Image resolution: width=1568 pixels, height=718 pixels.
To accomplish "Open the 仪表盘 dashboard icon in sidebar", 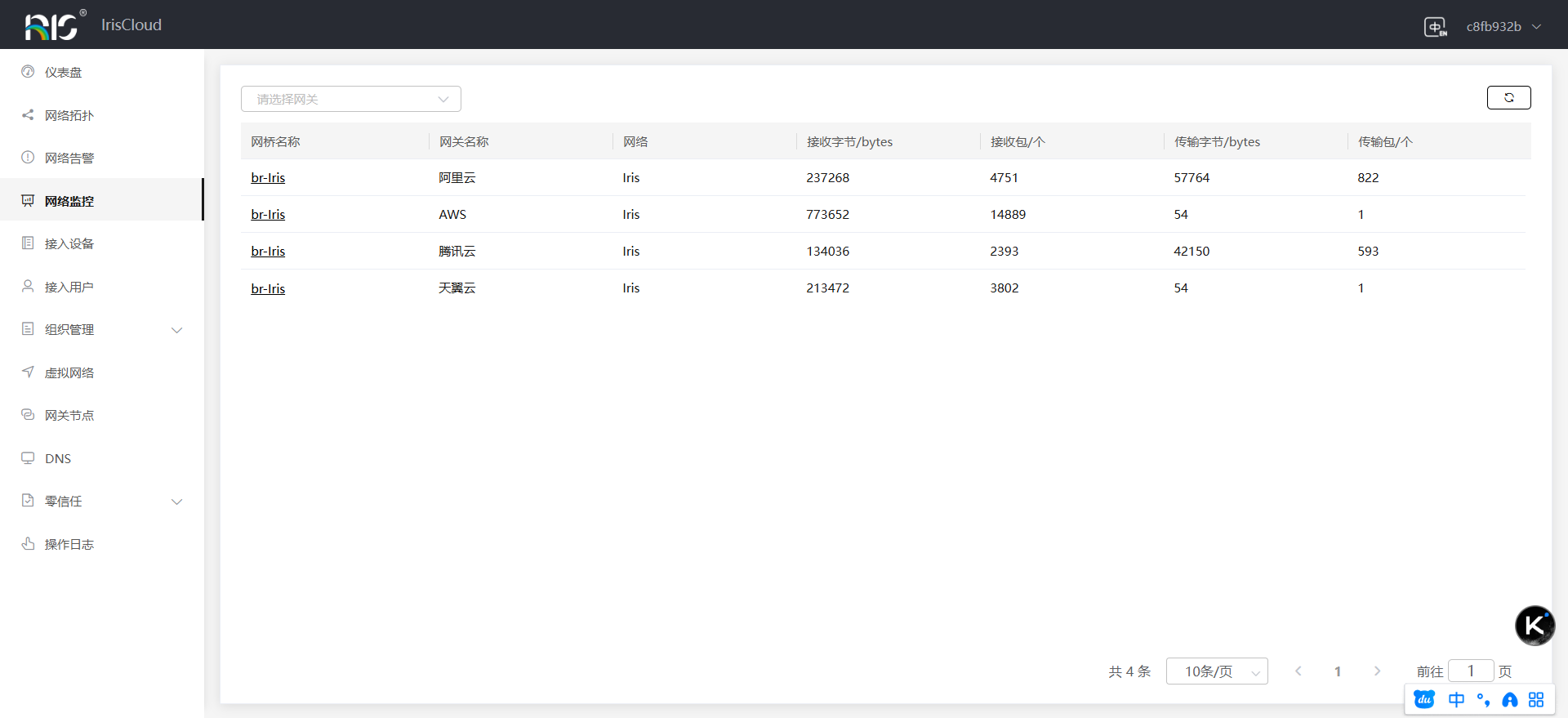I will 28,72.
